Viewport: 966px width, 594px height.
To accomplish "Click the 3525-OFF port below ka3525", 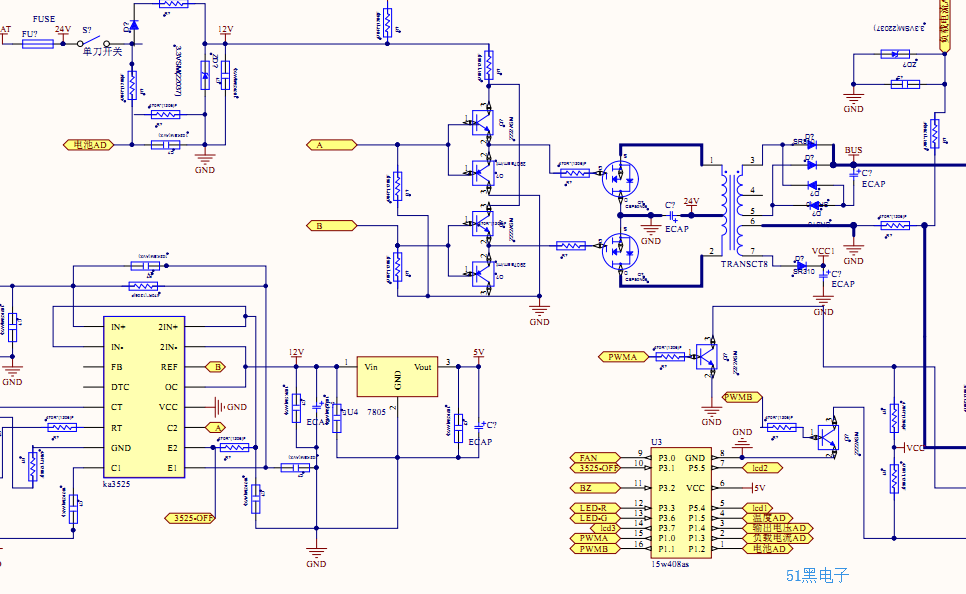I will pyautogui.click(x=190, y=518).
